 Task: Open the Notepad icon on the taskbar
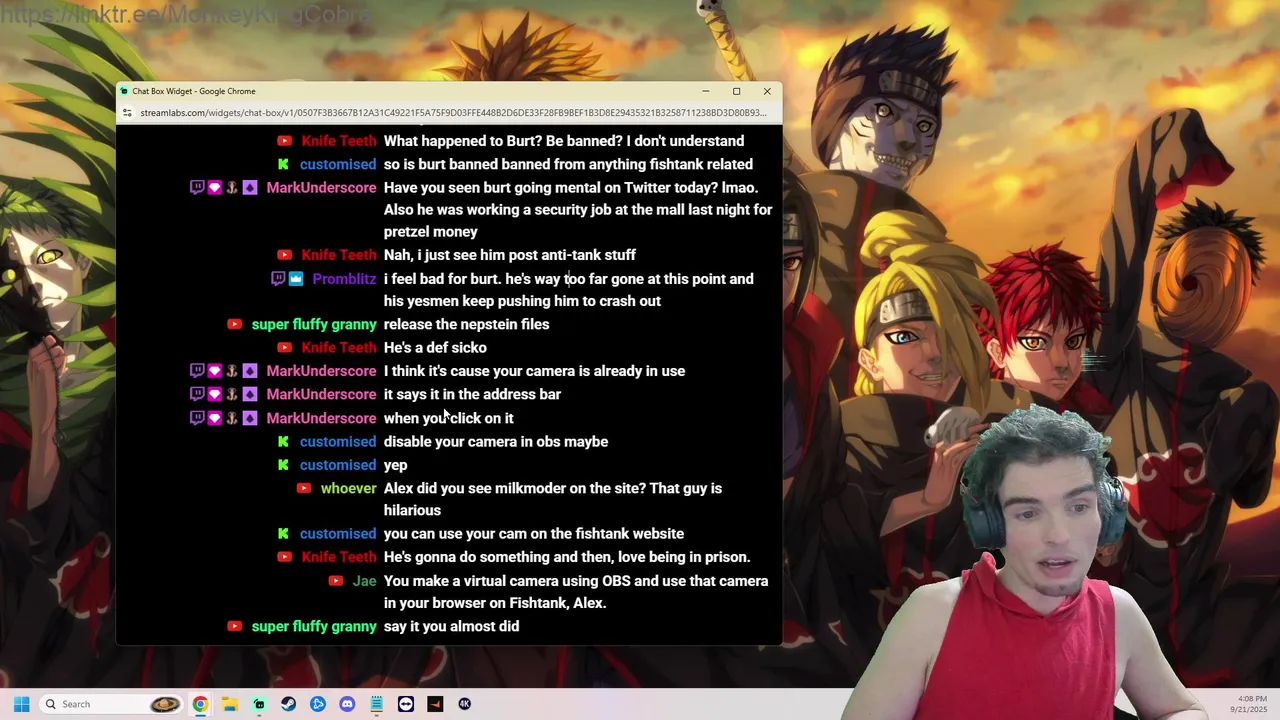(376, 704)
